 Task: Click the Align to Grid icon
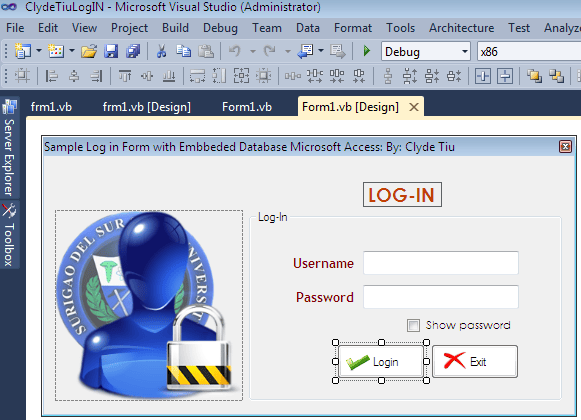coord(22,76)
